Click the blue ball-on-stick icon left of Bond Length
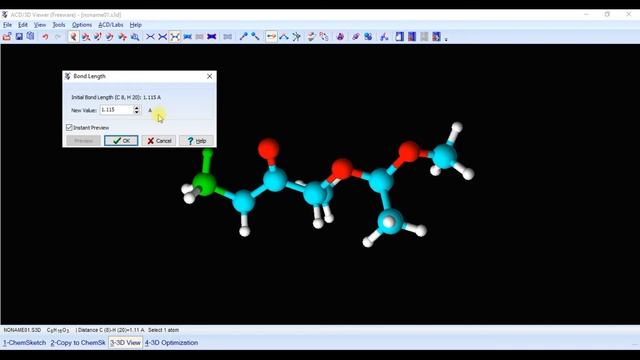 256,37
